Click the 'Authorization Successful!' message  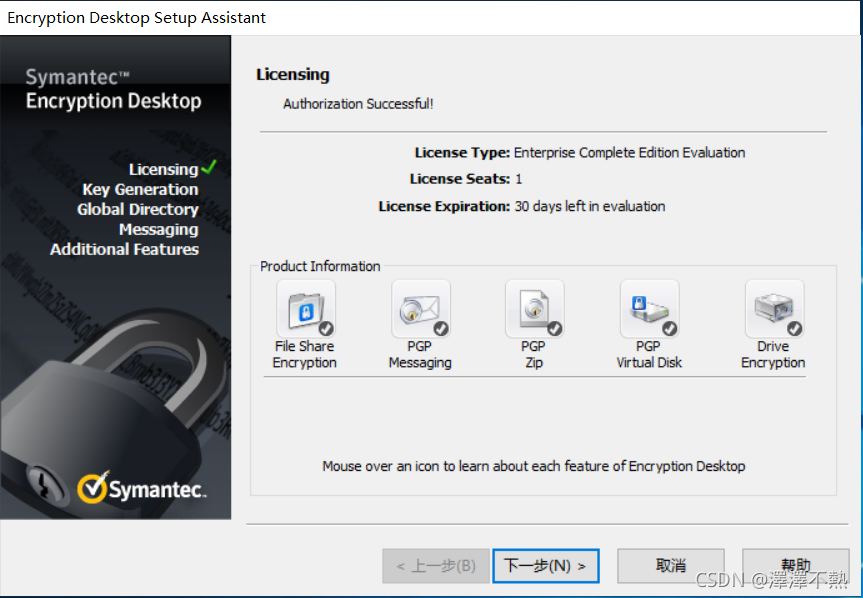pyautogui.click(x=358, y=104)
